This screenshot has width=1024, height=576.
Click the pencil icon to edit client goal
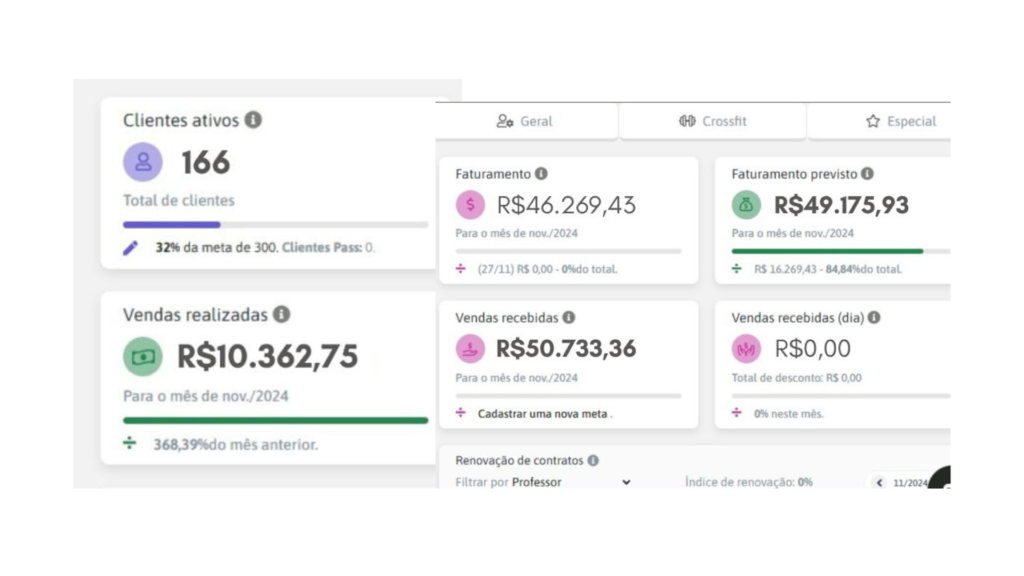[x=131, y=248]
